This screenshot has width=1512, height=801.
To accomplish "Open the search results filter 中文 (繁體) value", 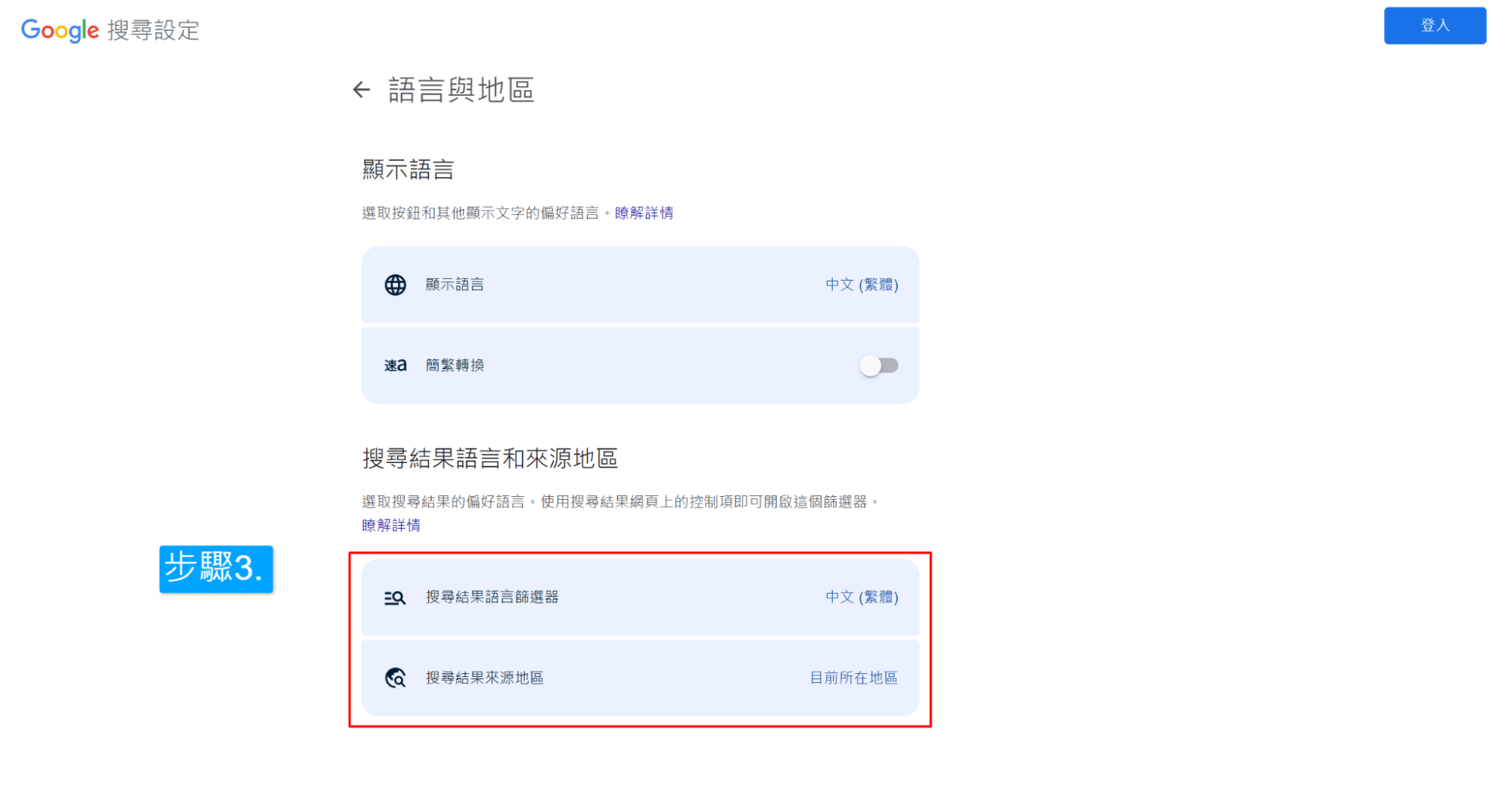I will (862, 598).
